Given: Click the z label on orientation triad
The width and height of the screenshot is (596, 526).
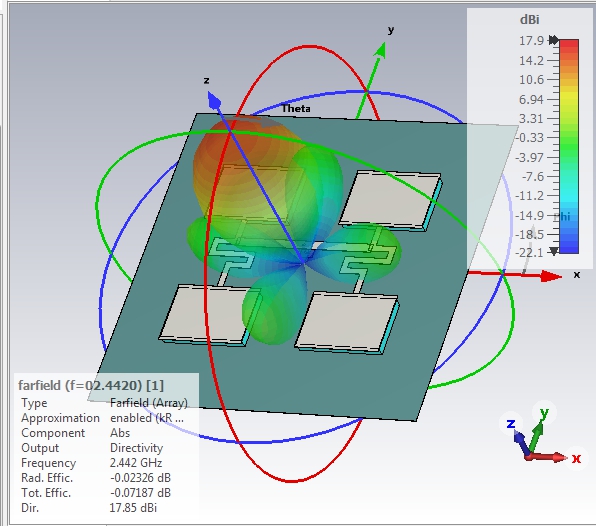Looking at the screenshot, I should coord(510,423).
